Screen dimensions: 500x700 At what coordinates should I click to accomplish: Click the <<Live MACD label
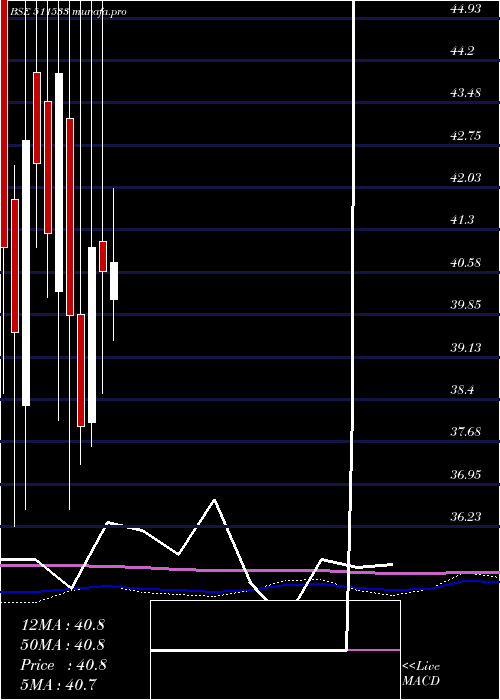(421, 674)
